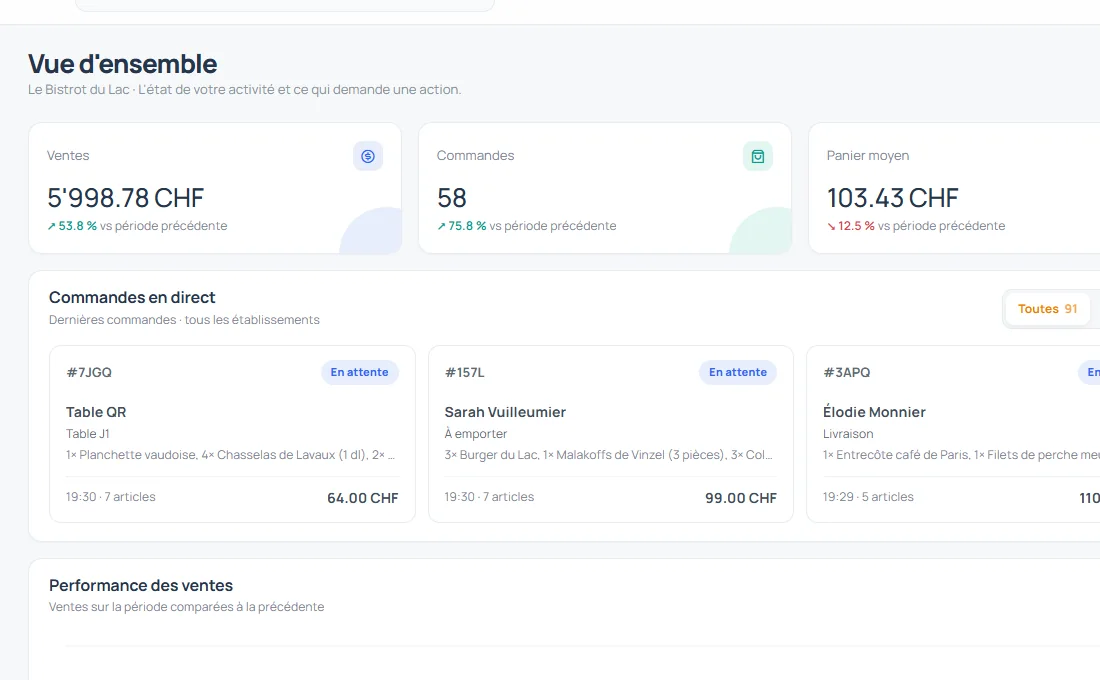Click the upward trend arrow beside 75.8 %
This screenshot has height=680, width=1100.
pos(441,226)
